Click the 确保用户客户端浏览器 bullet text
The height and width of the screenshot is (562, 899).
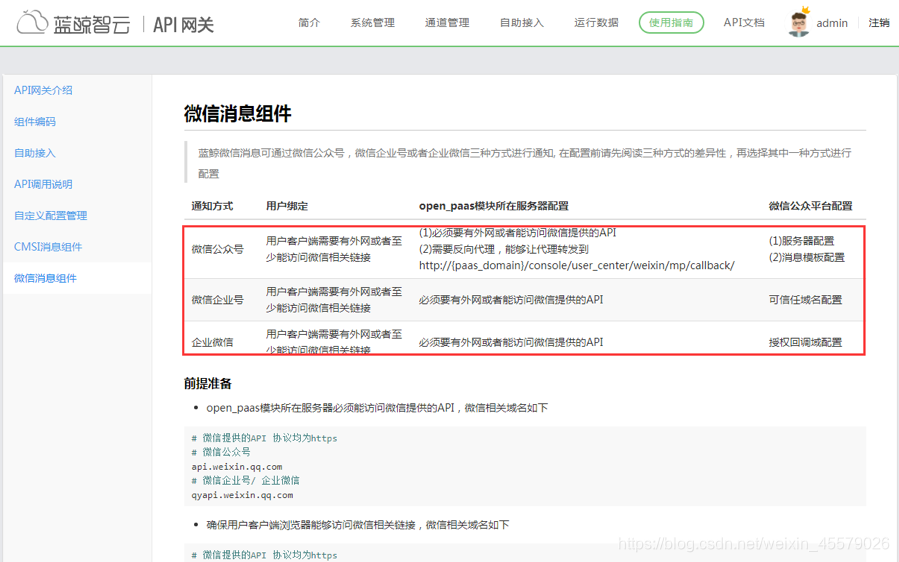click(358, 525)
